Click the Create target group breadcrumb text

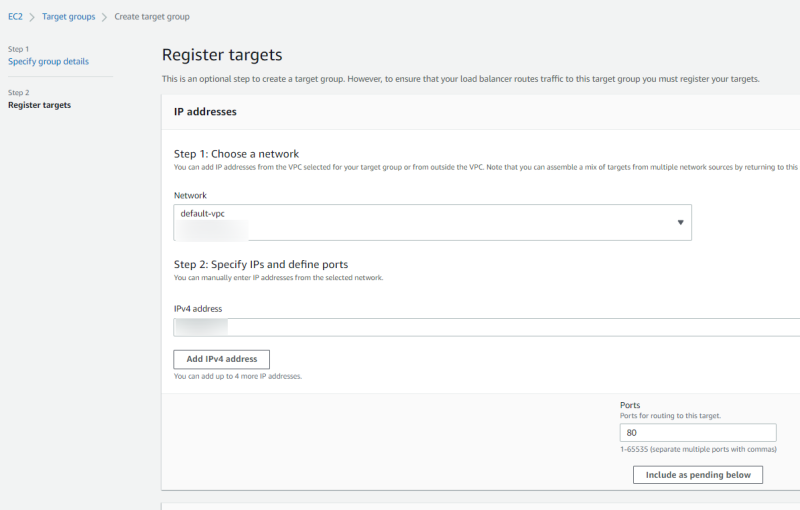click(152, 17)
